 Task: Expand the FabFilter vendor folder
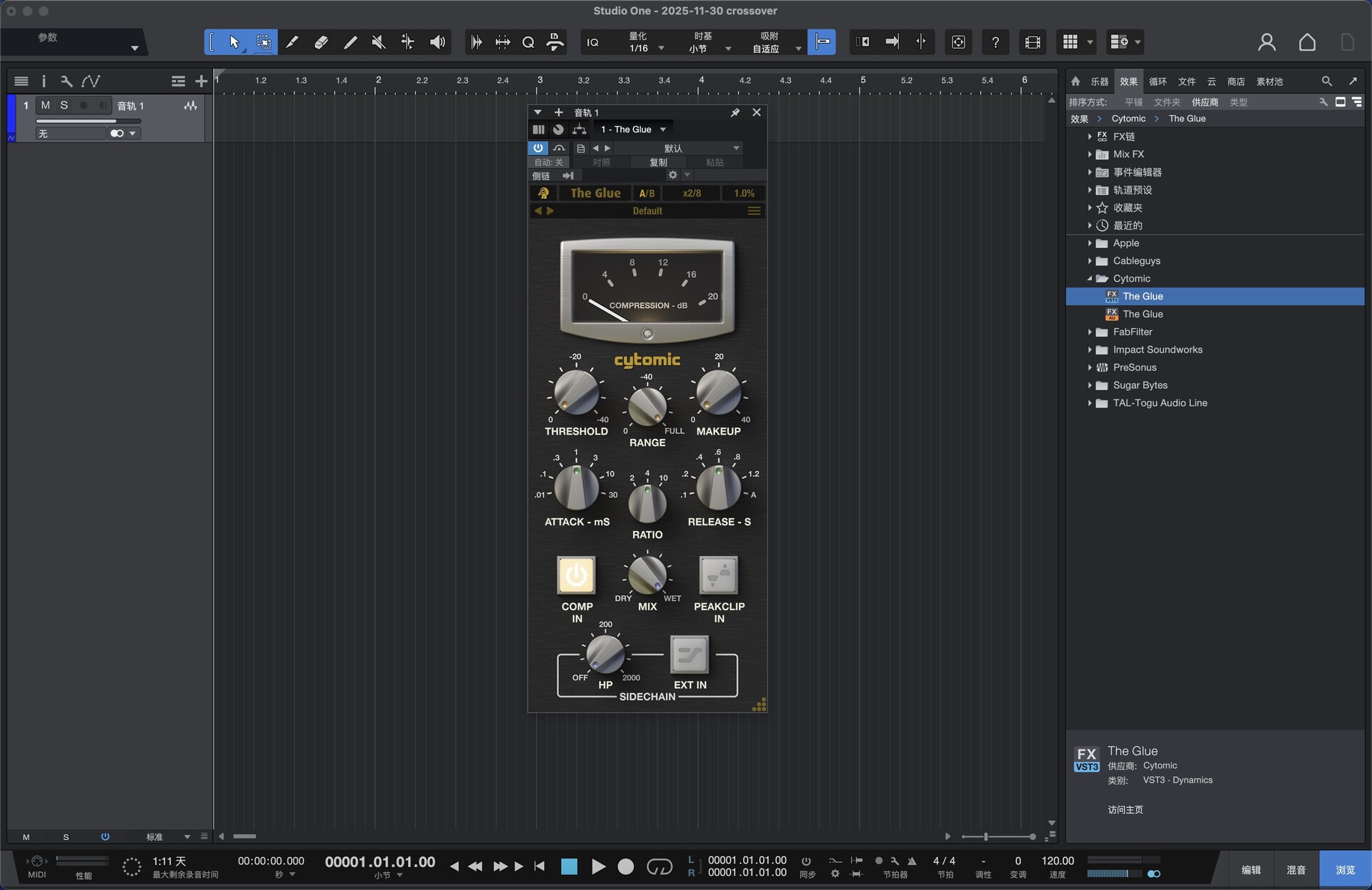click(1090, 332)
